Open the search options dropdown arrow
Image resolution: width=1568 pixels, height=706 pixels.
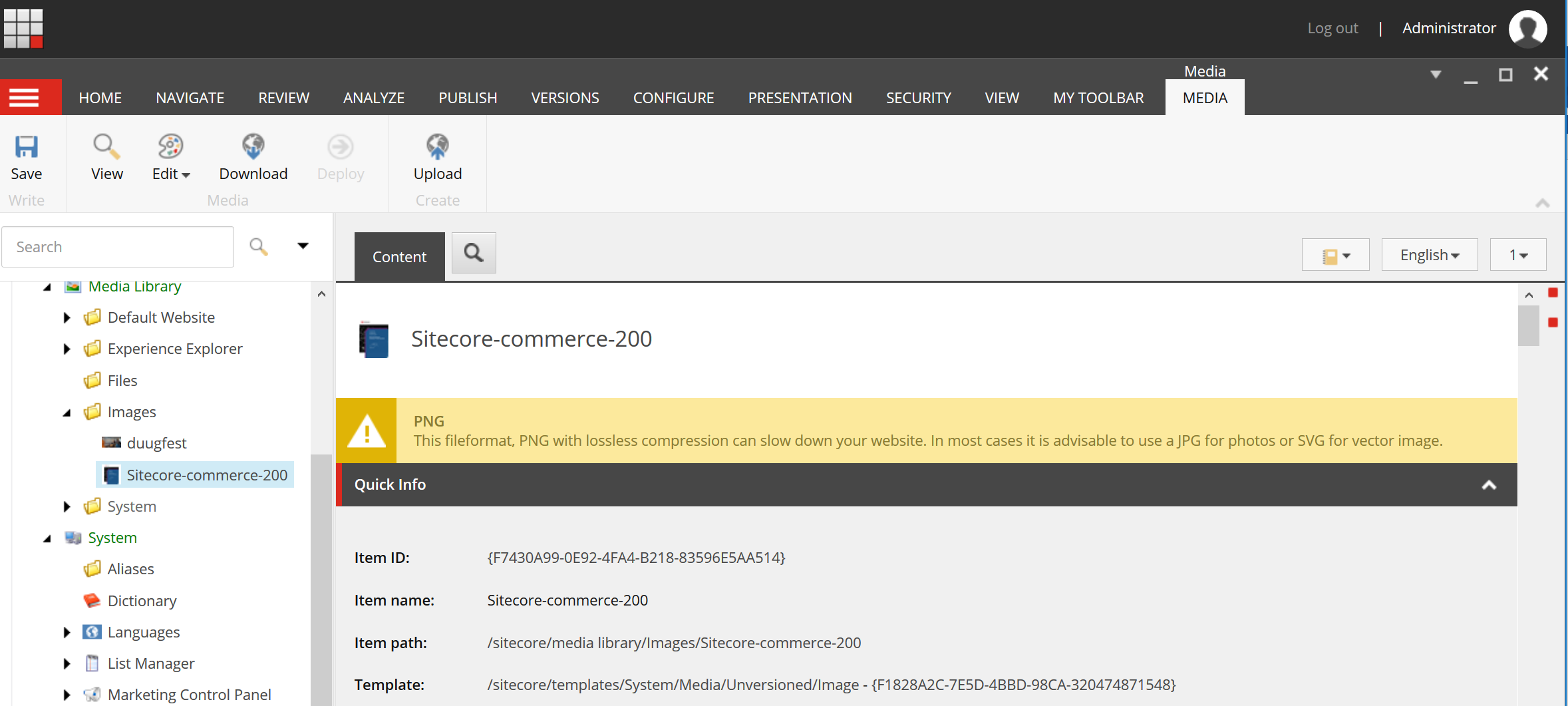(x=303, y=246)
